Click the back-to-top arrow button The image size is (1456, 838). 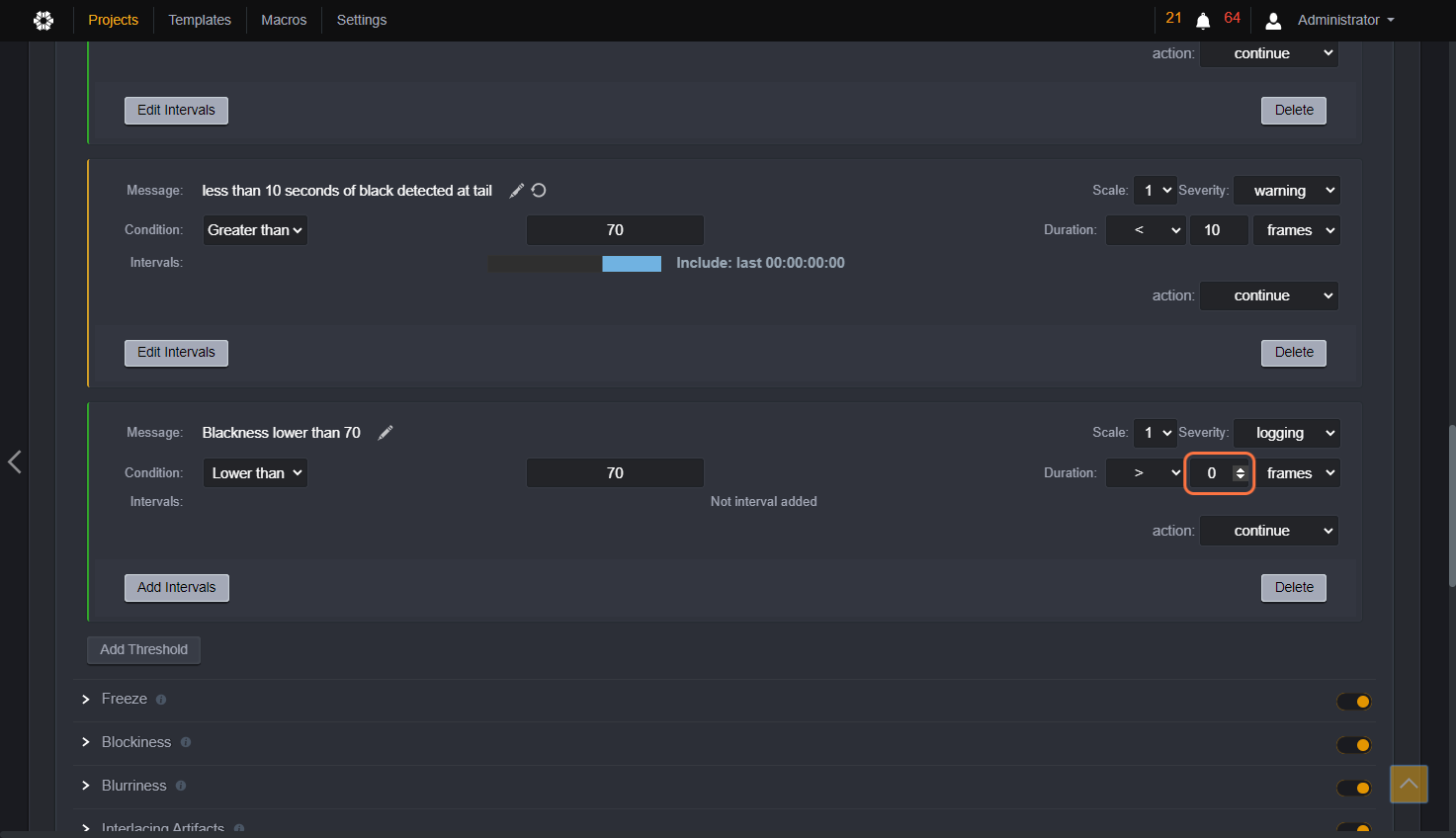(x=1409, y=784)
